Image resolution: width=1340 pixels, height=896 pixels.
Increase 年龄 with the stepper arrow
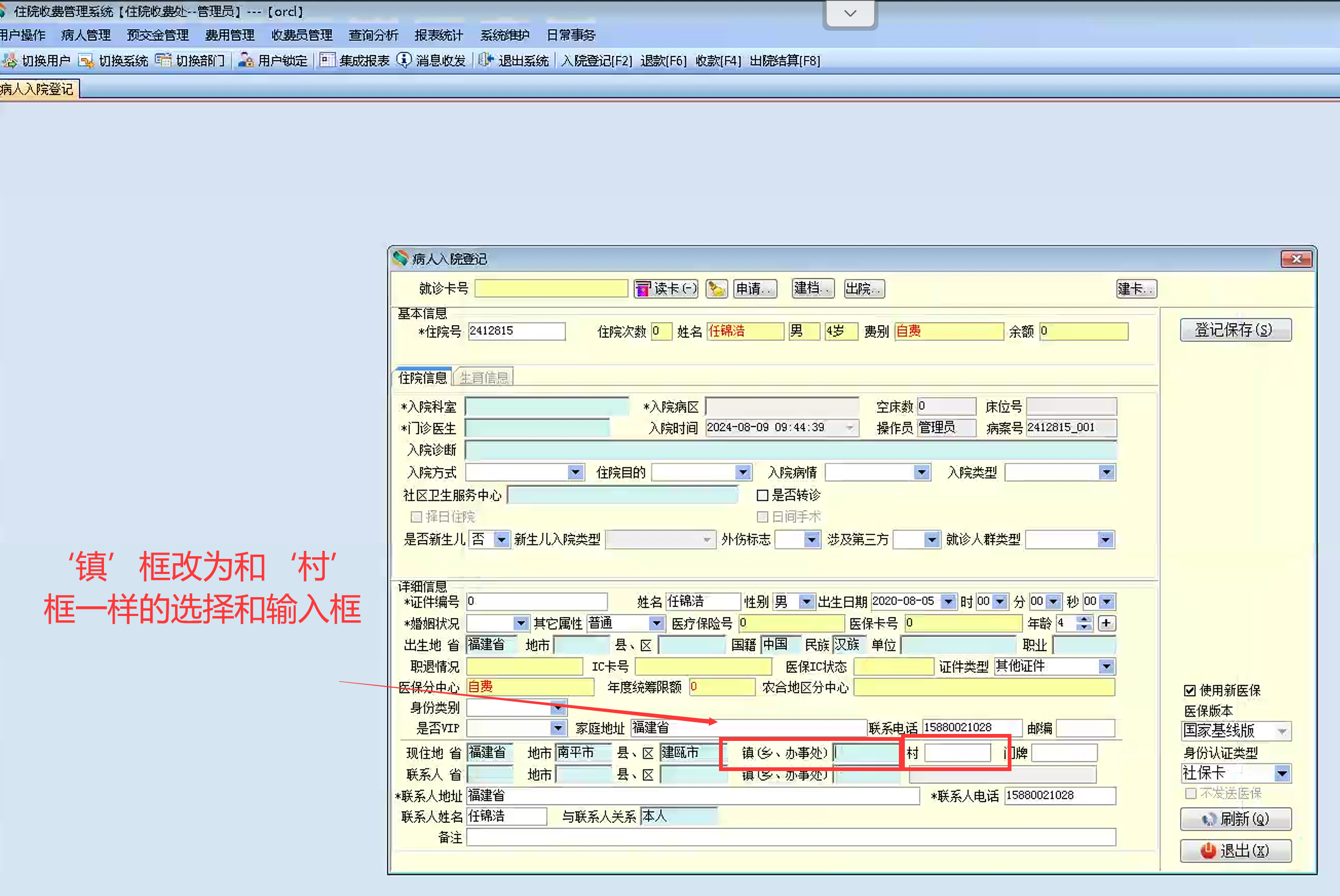1084,619
